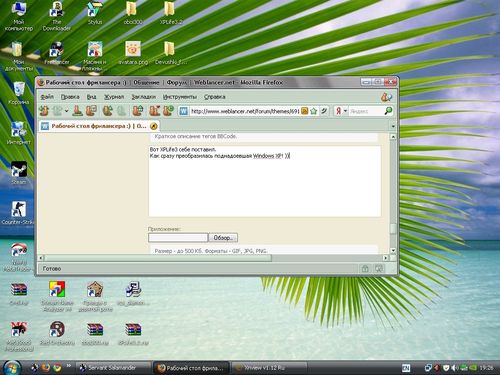Click inside the message text area

264,181
